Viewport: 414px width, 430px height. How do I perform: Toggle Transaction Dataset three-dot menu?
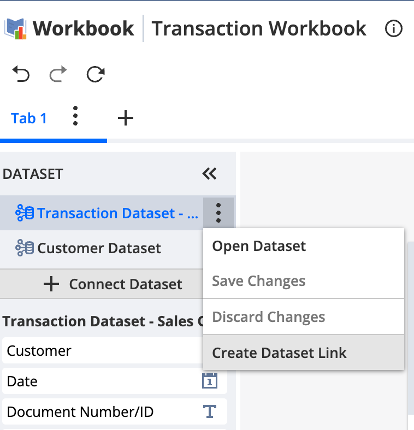[218, 213]
